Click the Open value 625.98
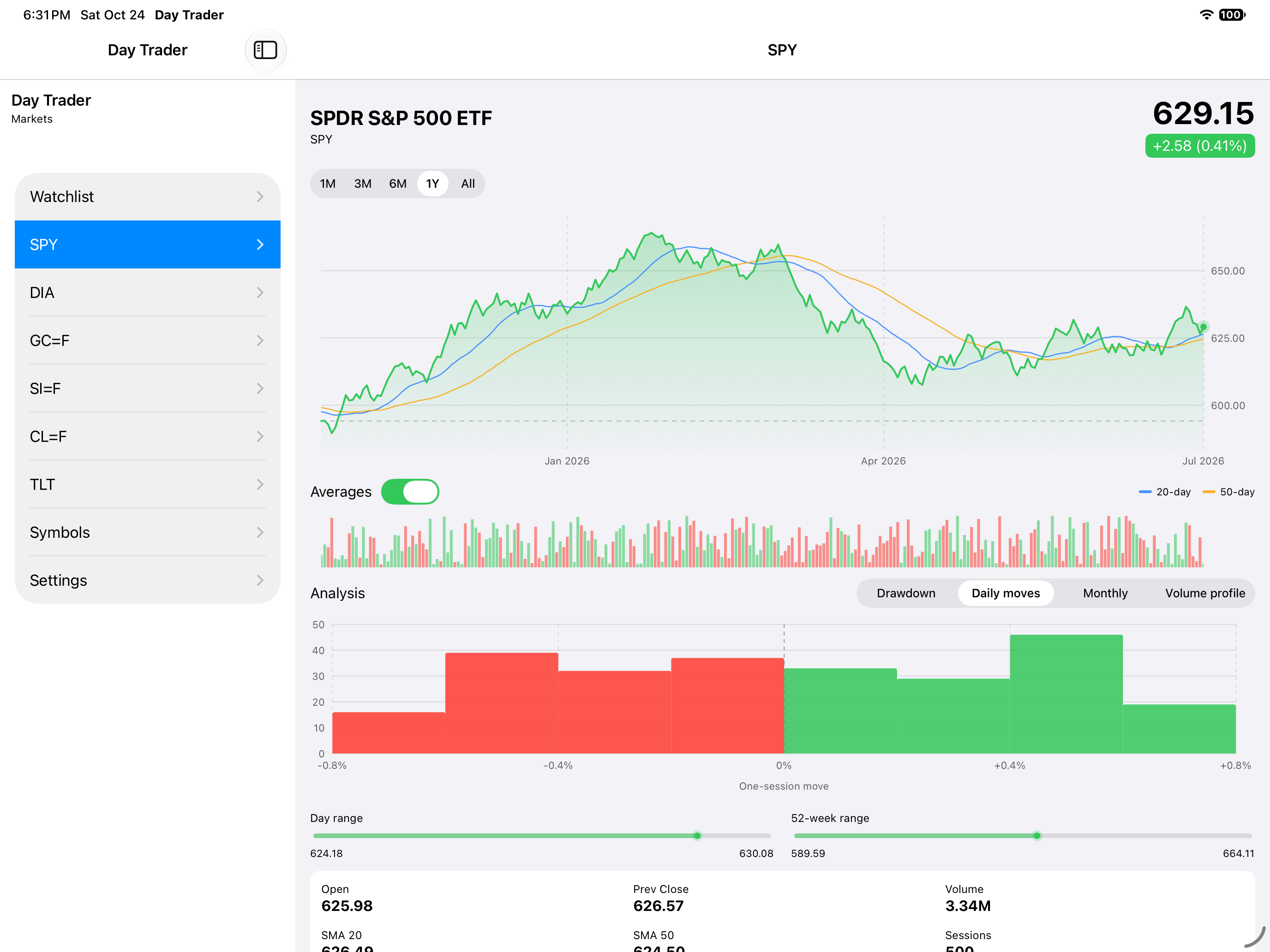Image resolution: width=1270 pixels, height=952 pixels. click(347, 906)
